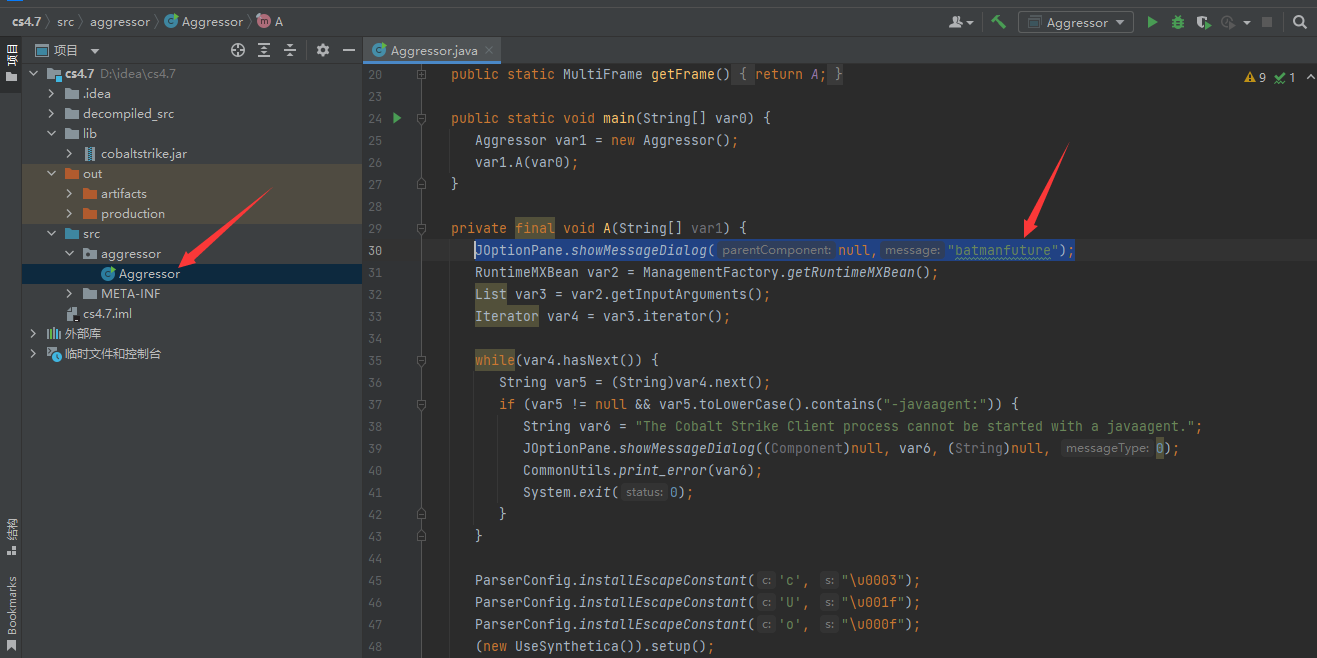Click the cs4.7 breadcrumb in the navigation bar
Screen dimensions: 1317x658
pyautogui.click(x=26, y=21)
